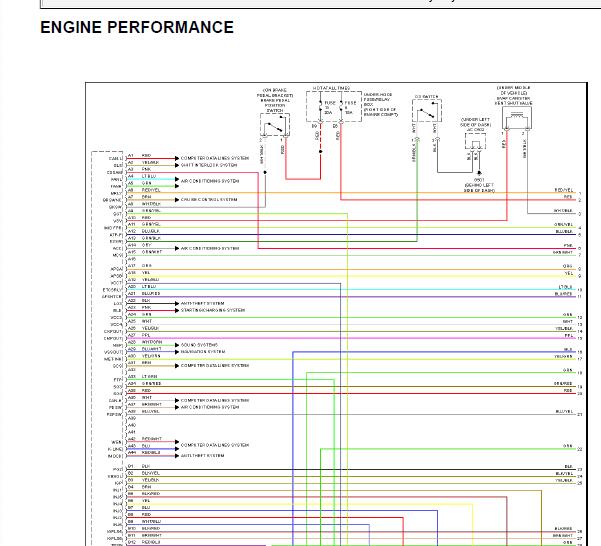Click the A33 LT GRN wire label
Screen dimensions: 601x546
click(x=149, y=376)
